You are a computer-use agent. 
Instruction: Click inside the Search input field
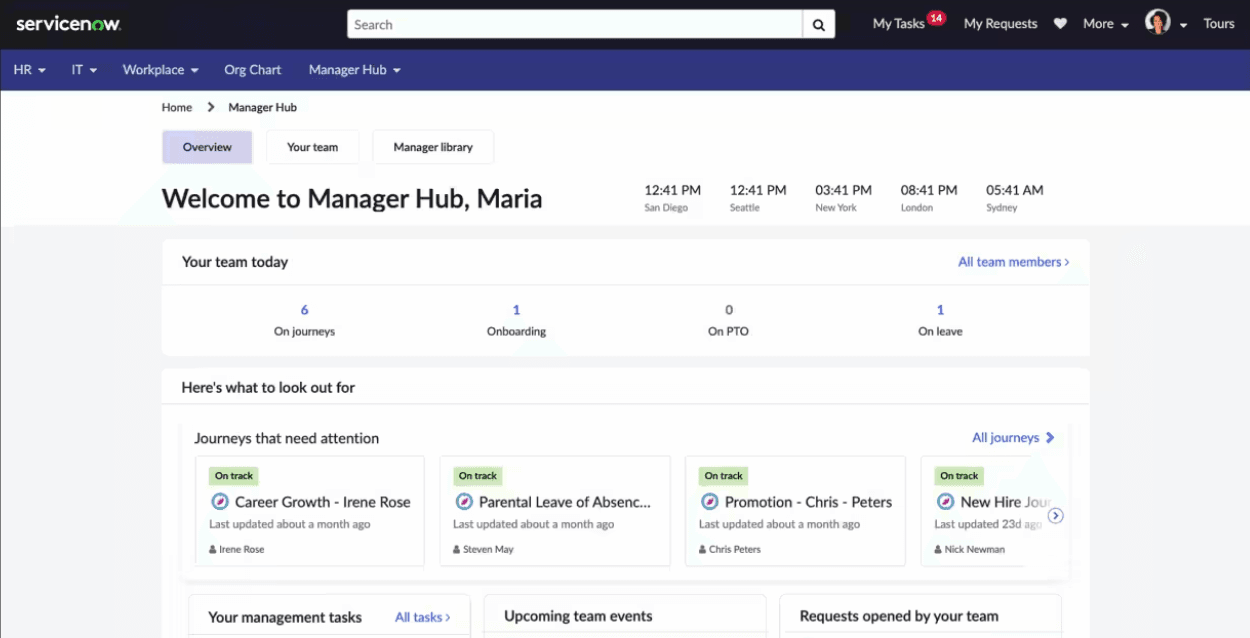pos(575,25)
